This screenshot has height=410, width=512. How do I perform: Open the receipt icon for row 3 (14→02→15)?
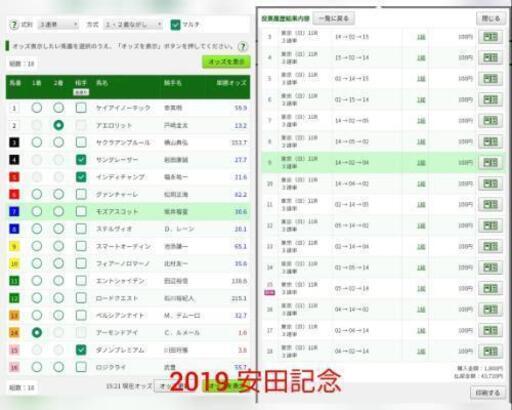click(490, 37)
